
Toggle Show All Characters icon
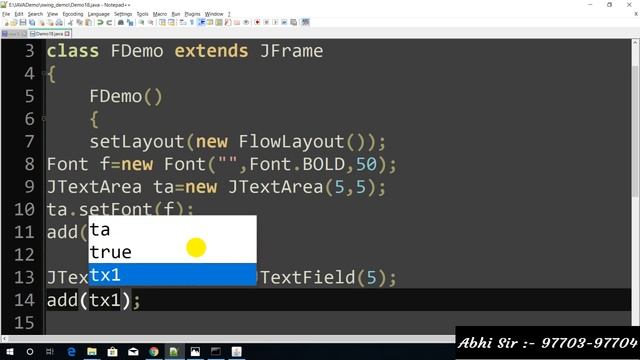[192, 22]
